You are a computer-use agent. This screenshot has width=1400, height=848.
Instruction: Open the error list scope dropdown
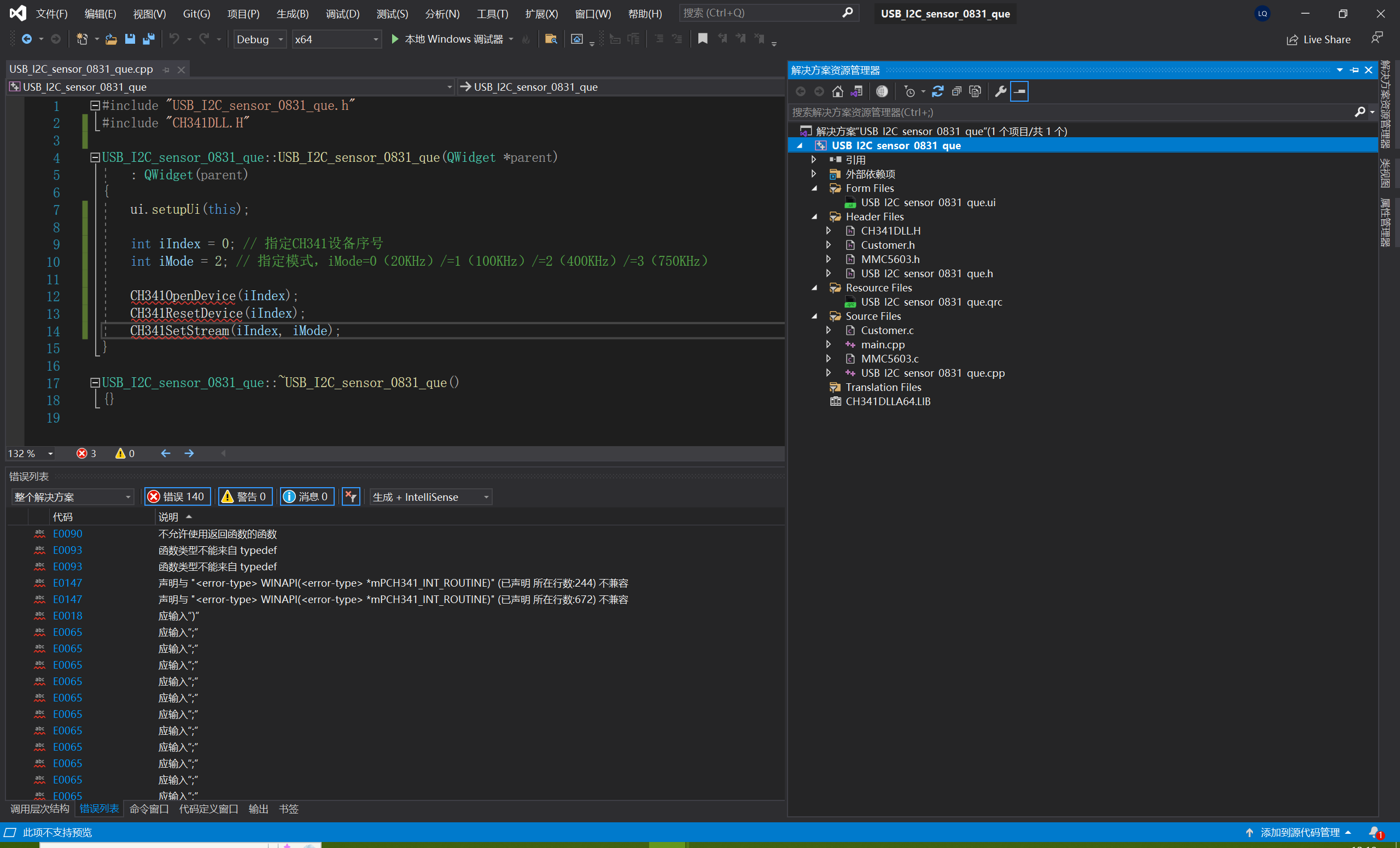point(72,497)
